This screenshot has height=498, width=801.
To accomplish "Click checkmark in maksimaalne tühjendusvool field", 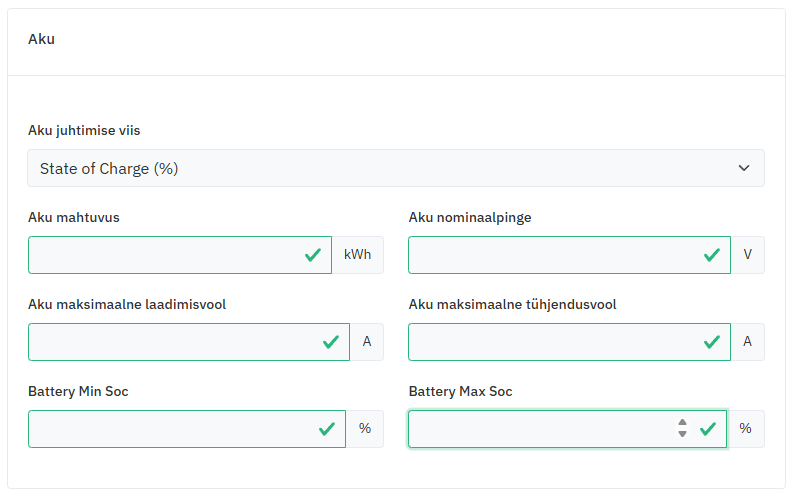I will point(712,342).
